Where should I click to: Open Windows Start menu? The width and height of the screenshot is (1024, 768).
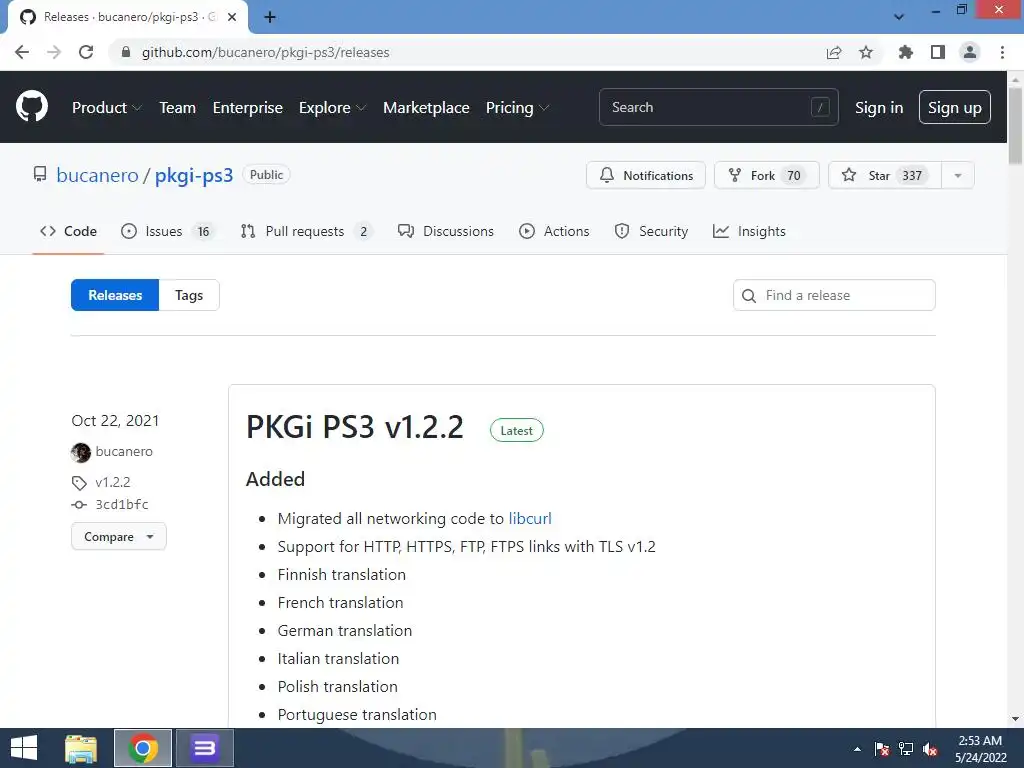[24, 748]
